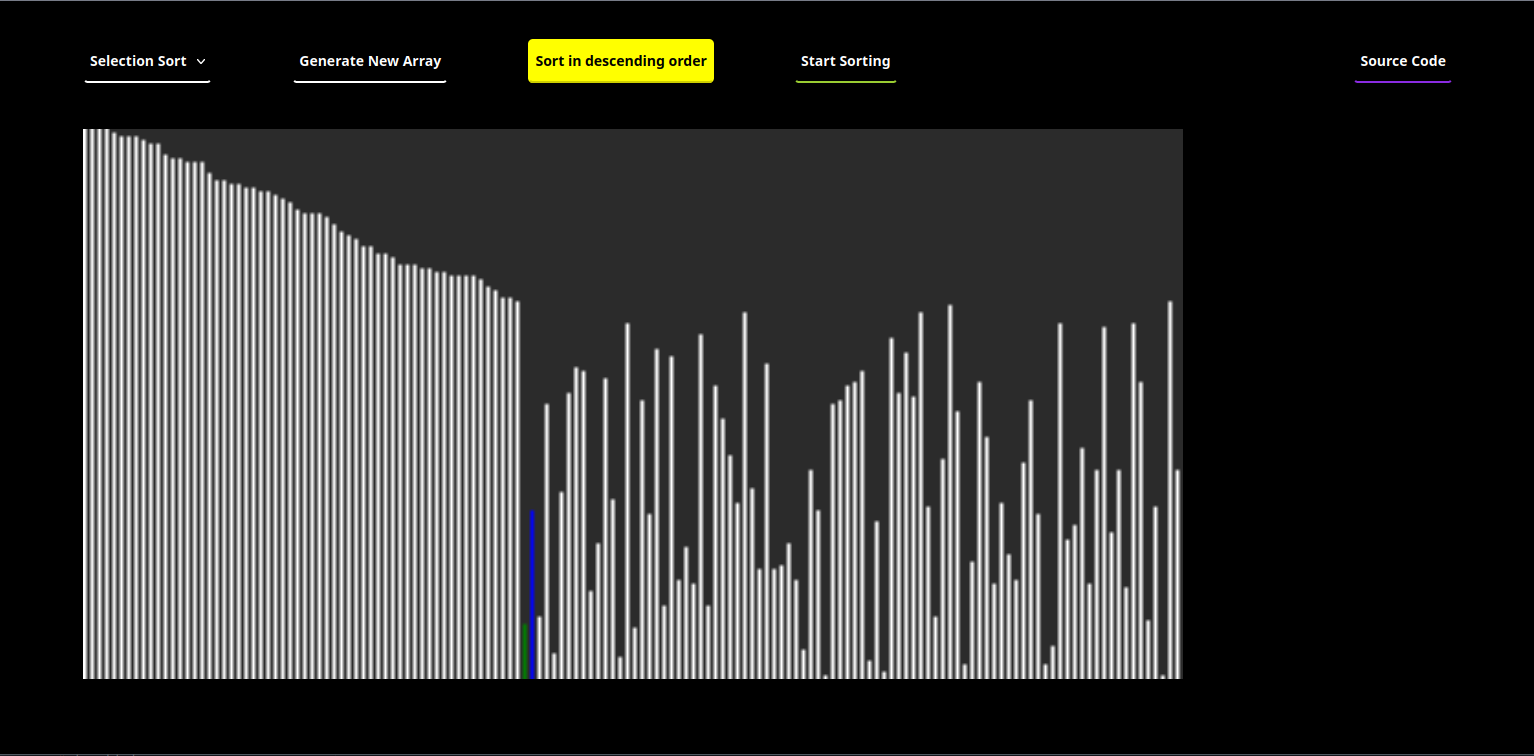Image resolution: width=1534 pixels, height=756 pixels.
Task: Click the green highlighted bar
Action: point(525,651)
